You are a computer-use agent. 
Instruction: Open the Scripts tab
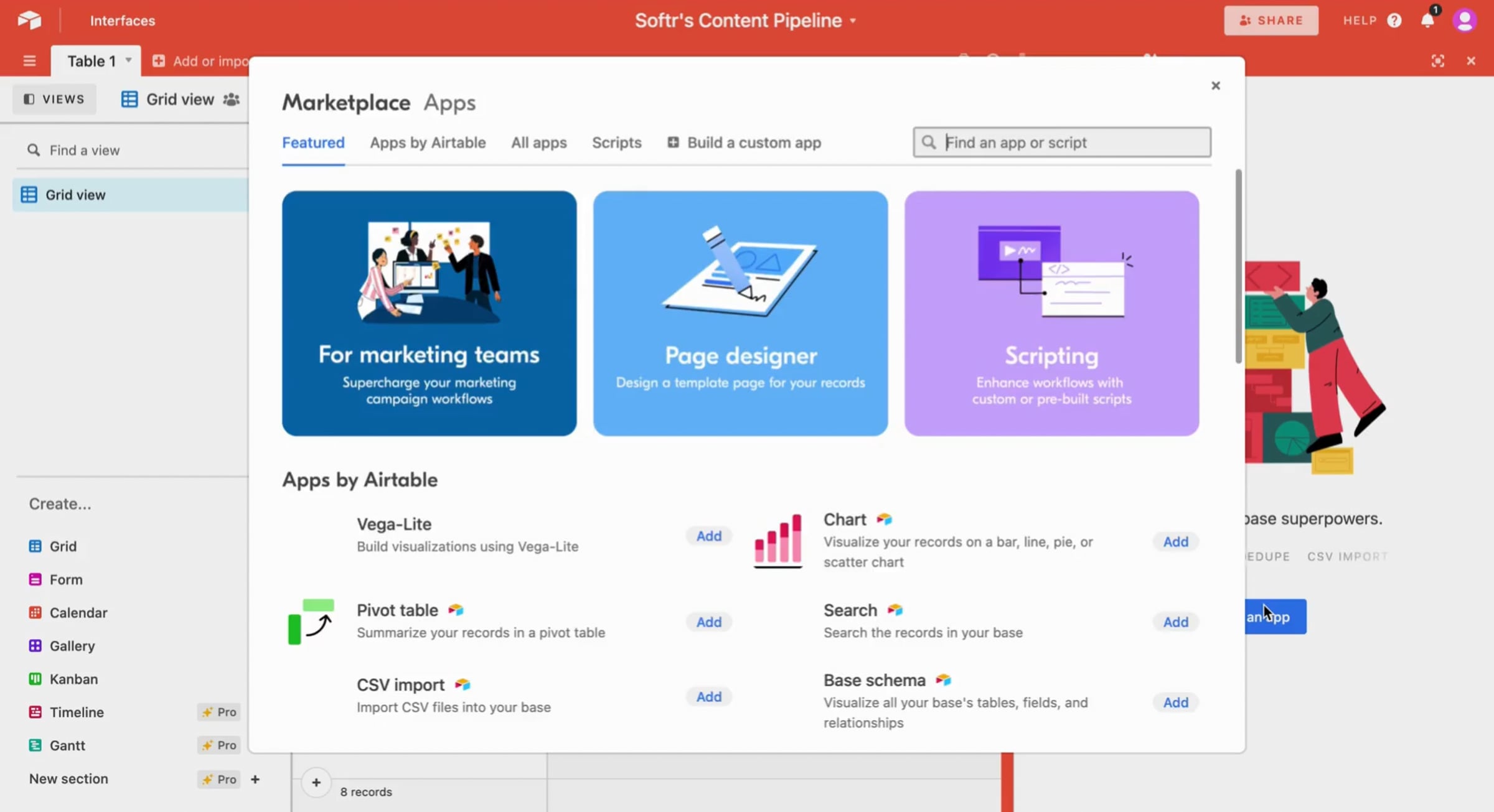point(616,142)
